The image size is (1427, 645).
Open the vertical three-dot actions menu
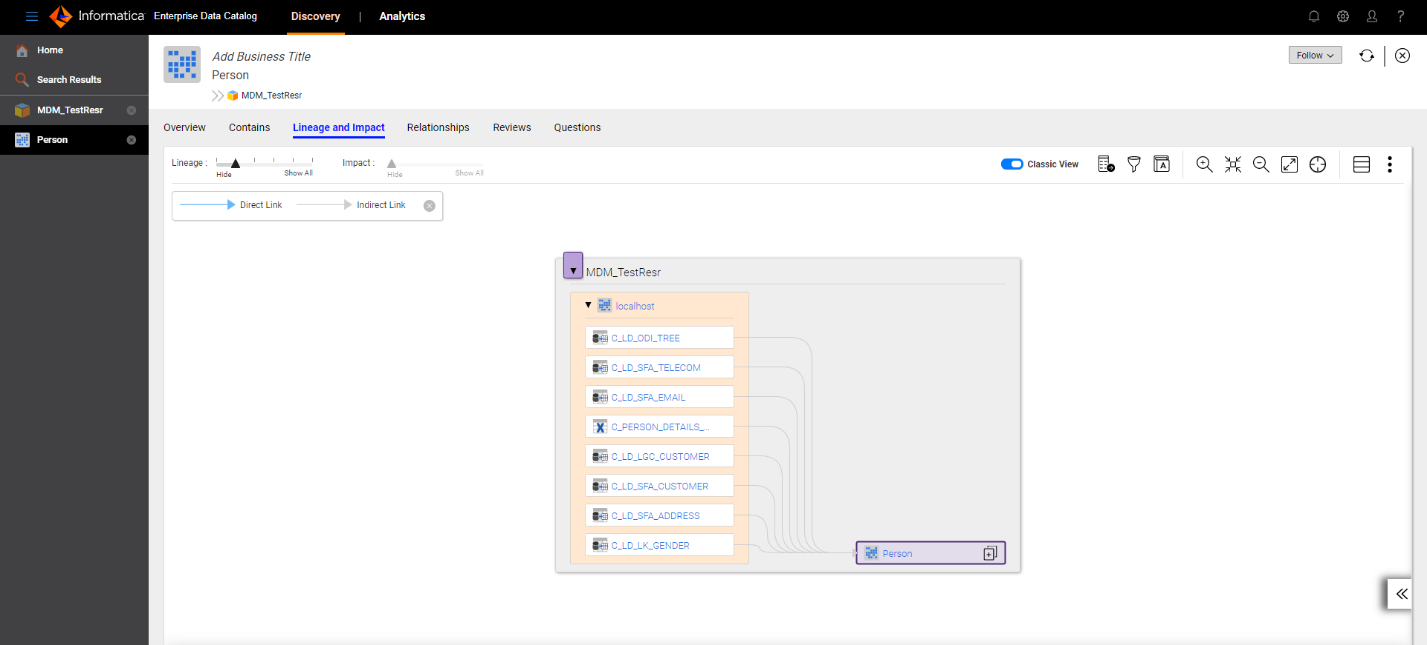coord(1389,164)
